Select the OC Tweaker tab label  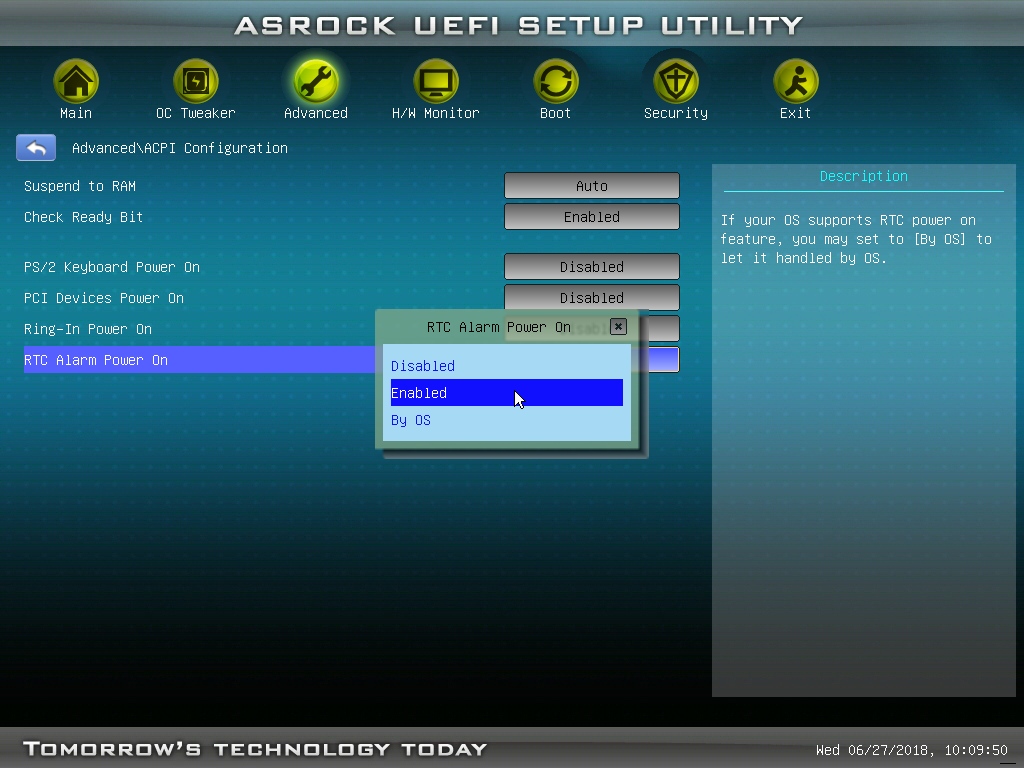[x=195, y=113]
